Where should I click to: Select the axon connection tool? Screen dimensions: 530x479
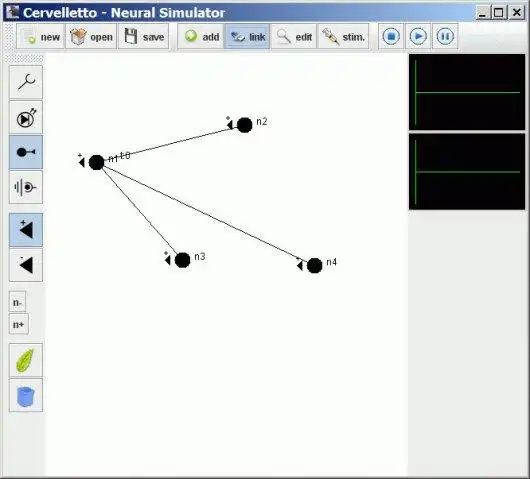(26, 152)
